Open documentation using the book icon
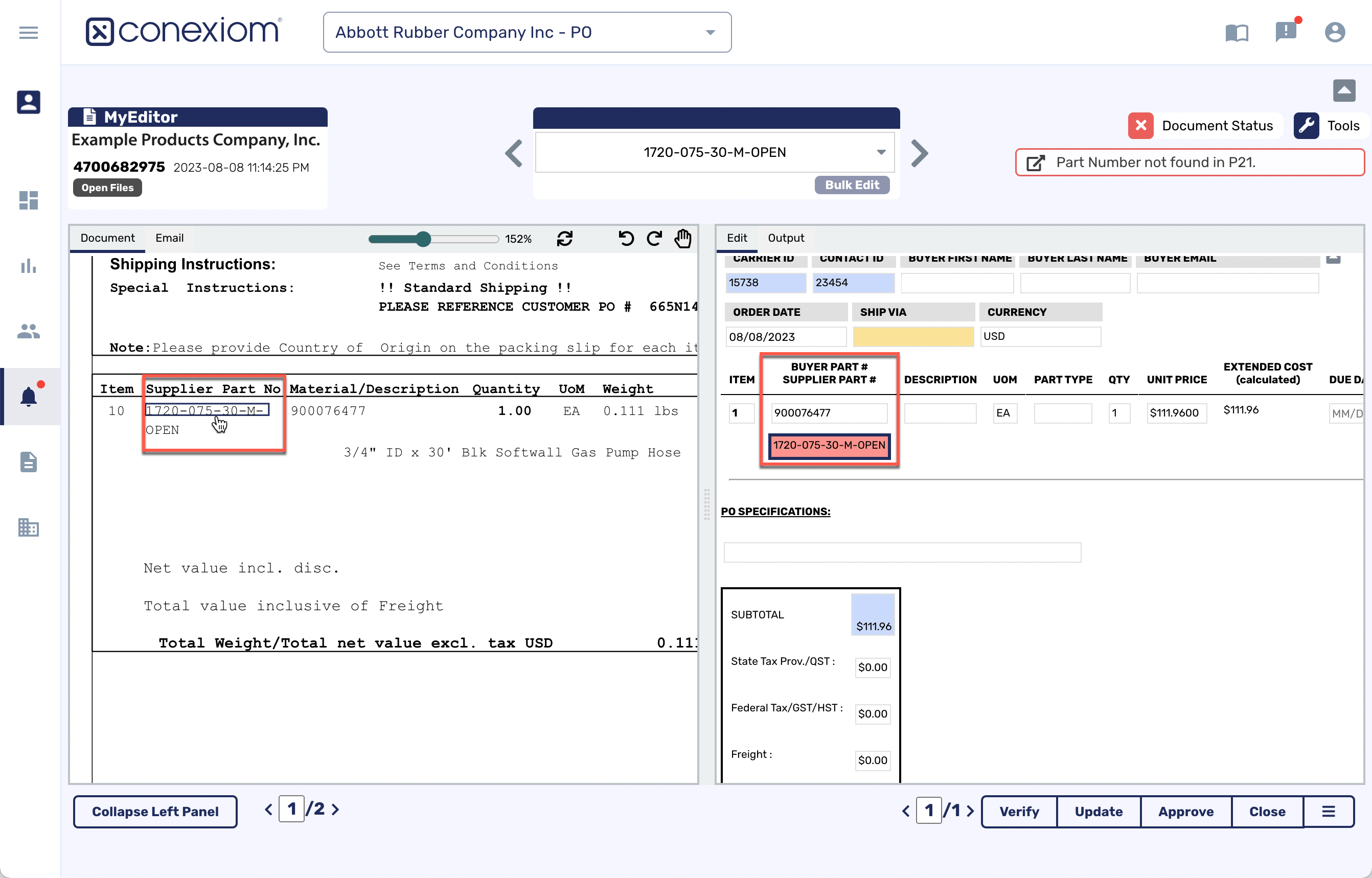Image resolution: width=1372 pixels, height=878 pixels. click(1237, 33)
